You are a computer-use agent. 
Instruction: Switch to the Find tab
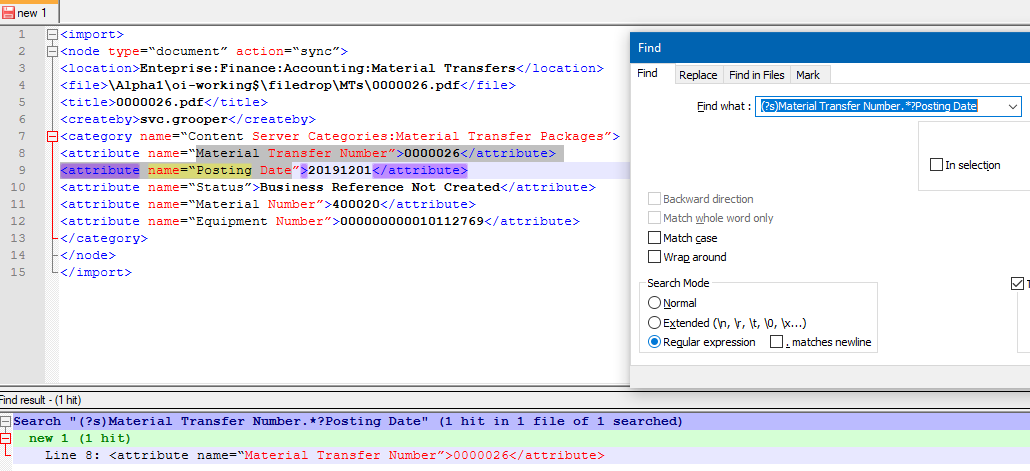pyautogui.click(x=648, y=74)
